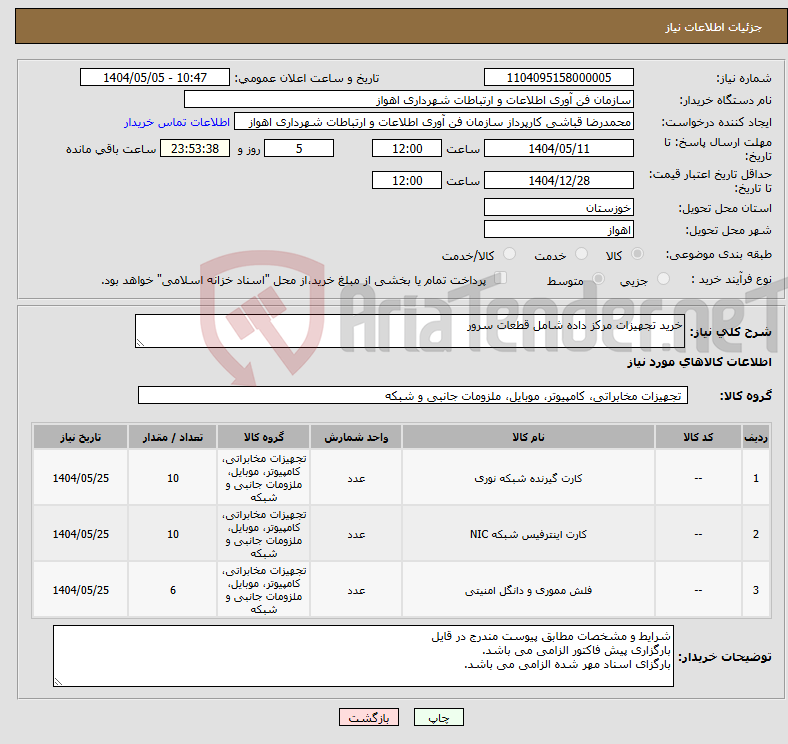Click the general description text area
This screenshot has height=744, width=788.
(x=410, y=331)
